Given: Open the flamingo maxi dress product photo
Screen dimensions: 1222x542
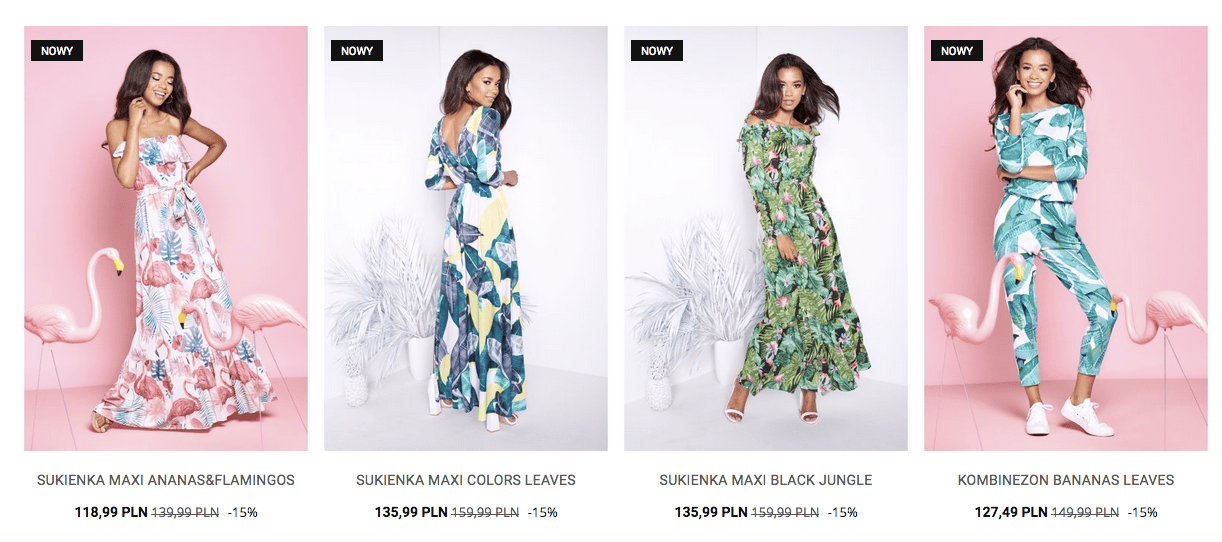Looking at the screenshot, I should coord(166,238).
